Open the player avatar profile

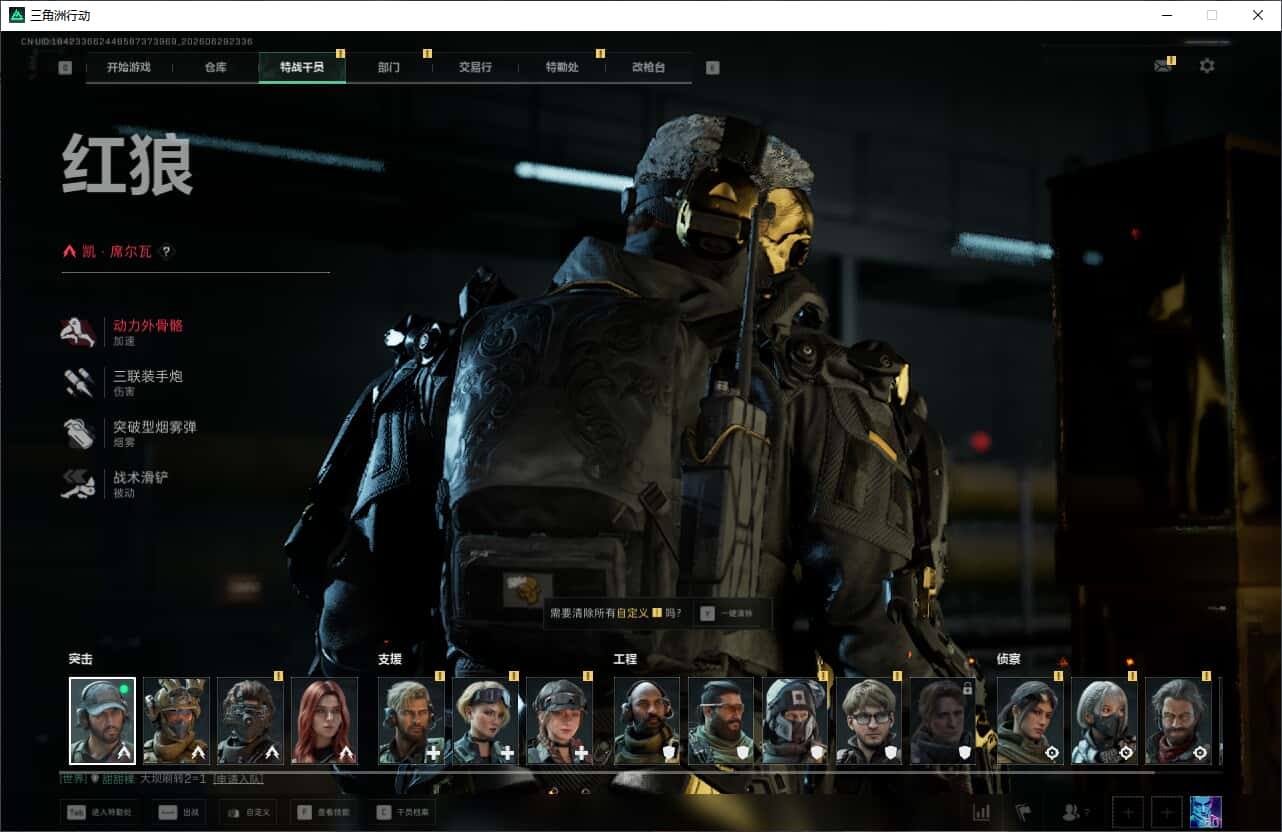(x=1206, y=812)
